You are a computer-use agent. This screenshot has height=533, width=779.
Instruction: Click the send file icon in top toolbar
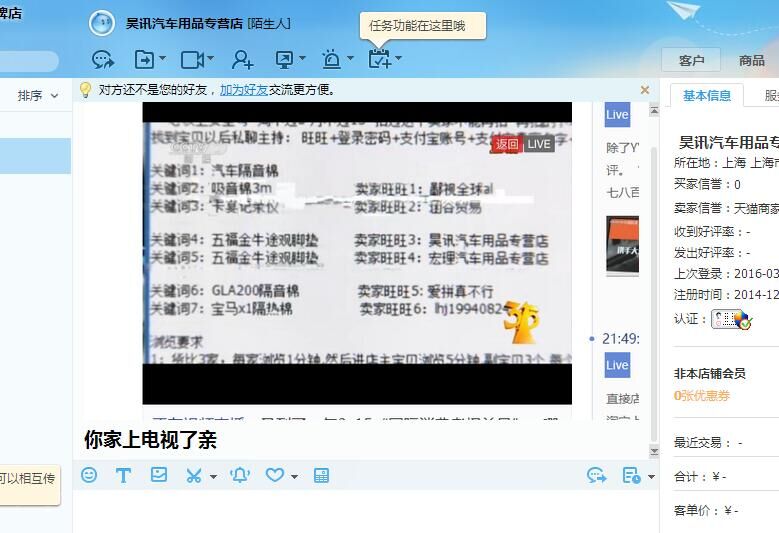(145, 60)
